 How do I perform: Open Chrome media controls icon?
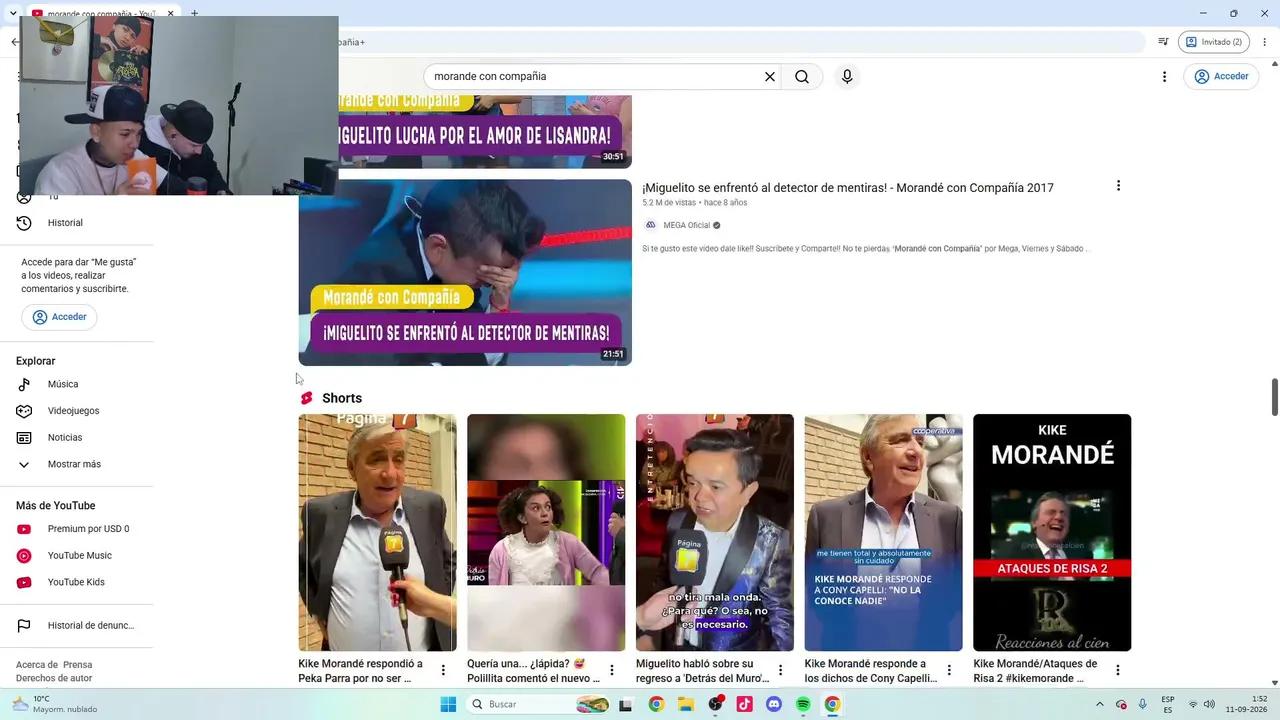pyautogui.click(x=1163, y=42)
